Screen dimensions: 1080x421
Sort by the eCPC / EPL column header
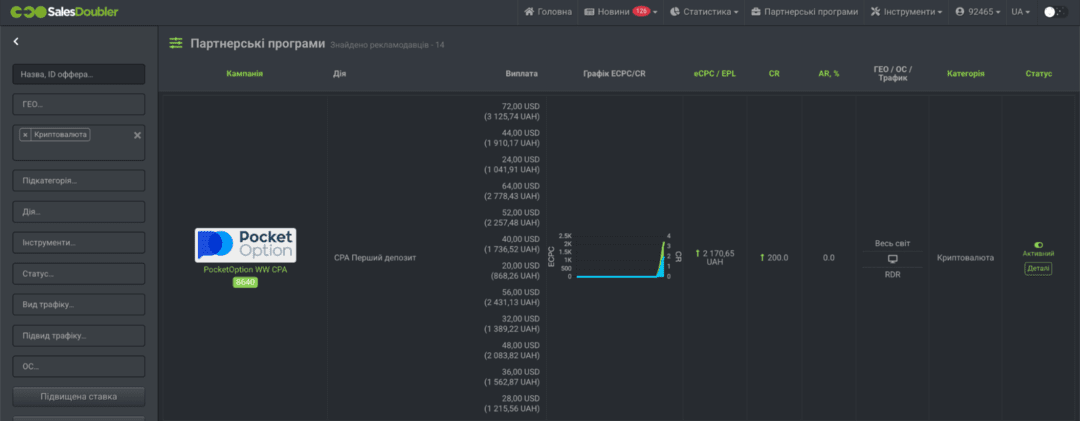(714, 74)
